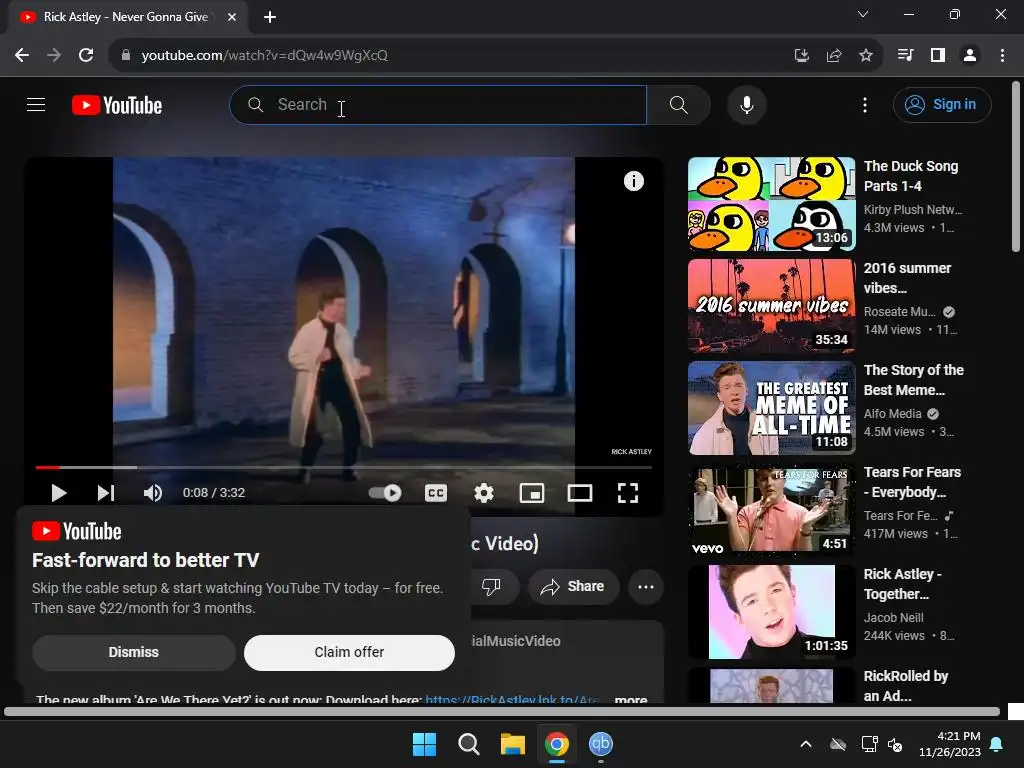Viewport: 1024px width, 768px height.
Task: Open the Tears For Fears video thumbnail
Action: (771, 509)
